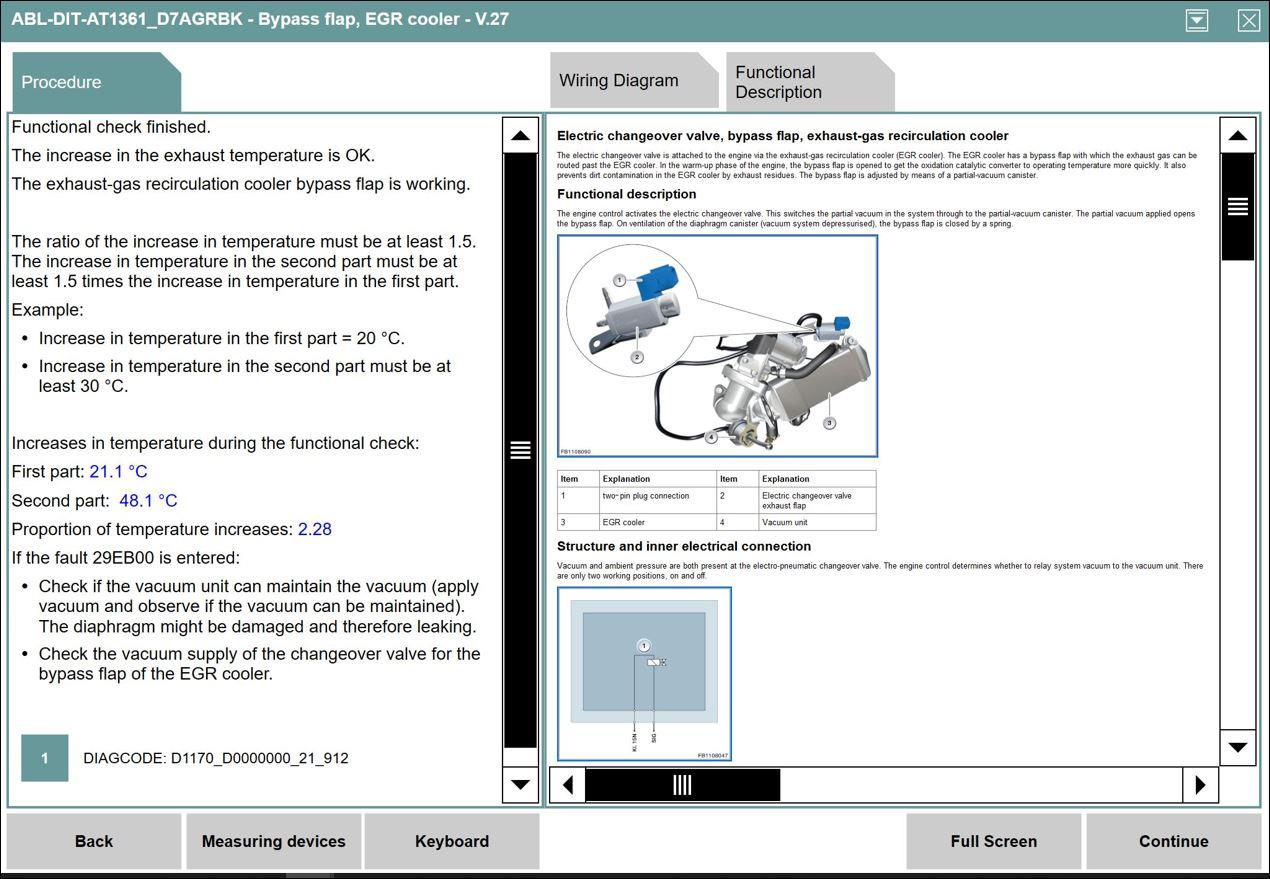Viewport: 1270px width, 879px height.
Task: Select the Functional Description tab
Action: coord(810,82)
